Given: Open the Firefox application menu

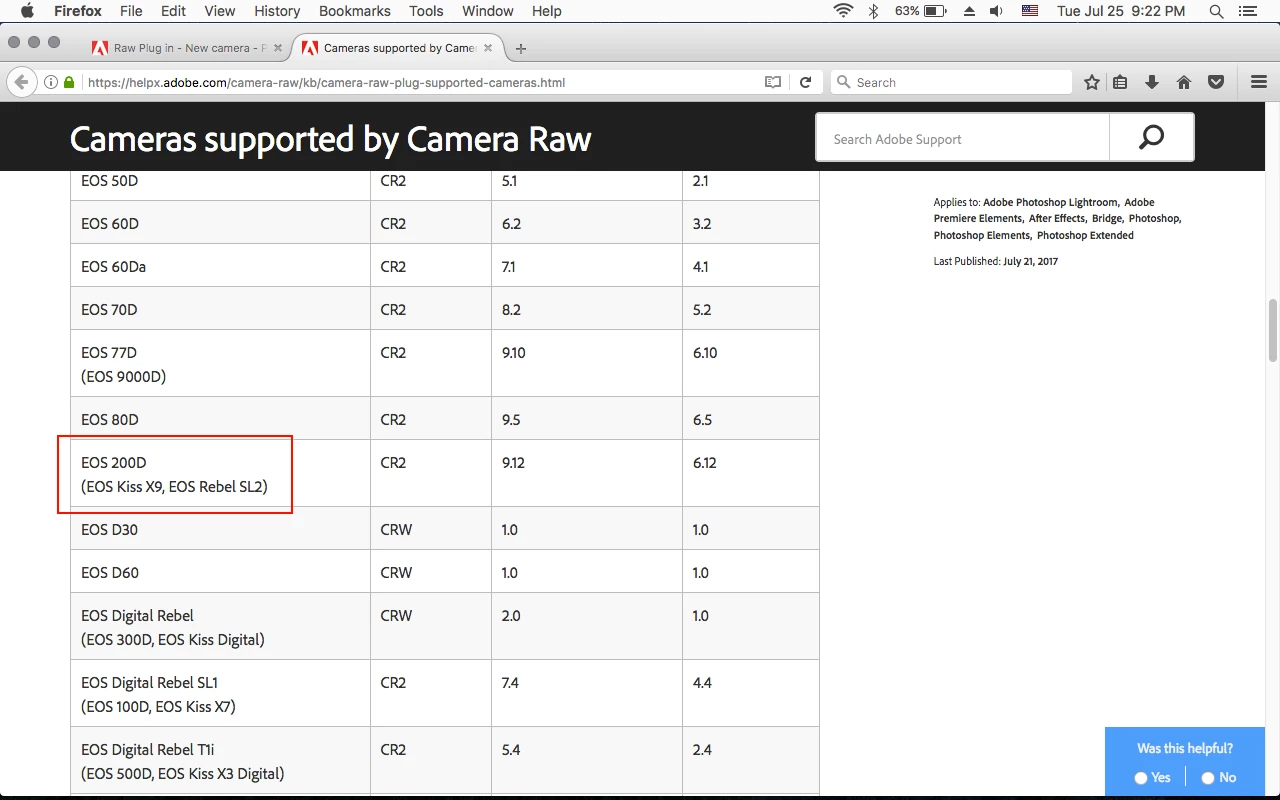Looking at the screenshot, I should [77, 11].
